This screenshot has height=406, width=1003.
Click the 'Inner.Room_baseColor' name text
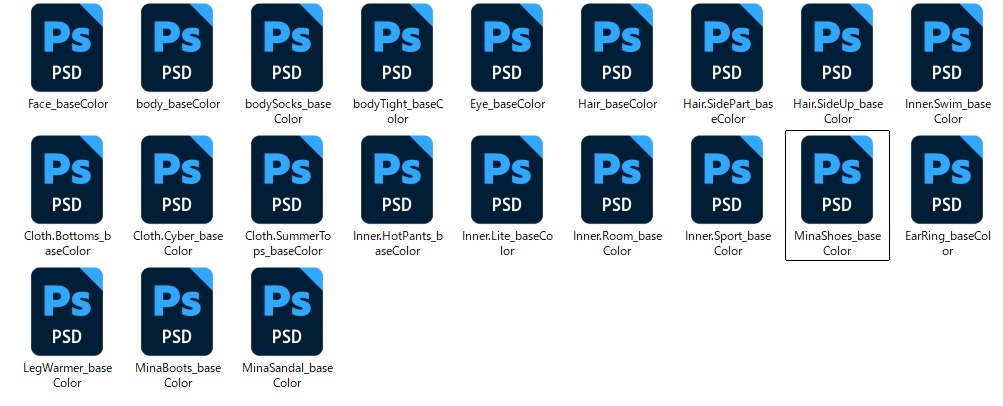click(617, 244)
